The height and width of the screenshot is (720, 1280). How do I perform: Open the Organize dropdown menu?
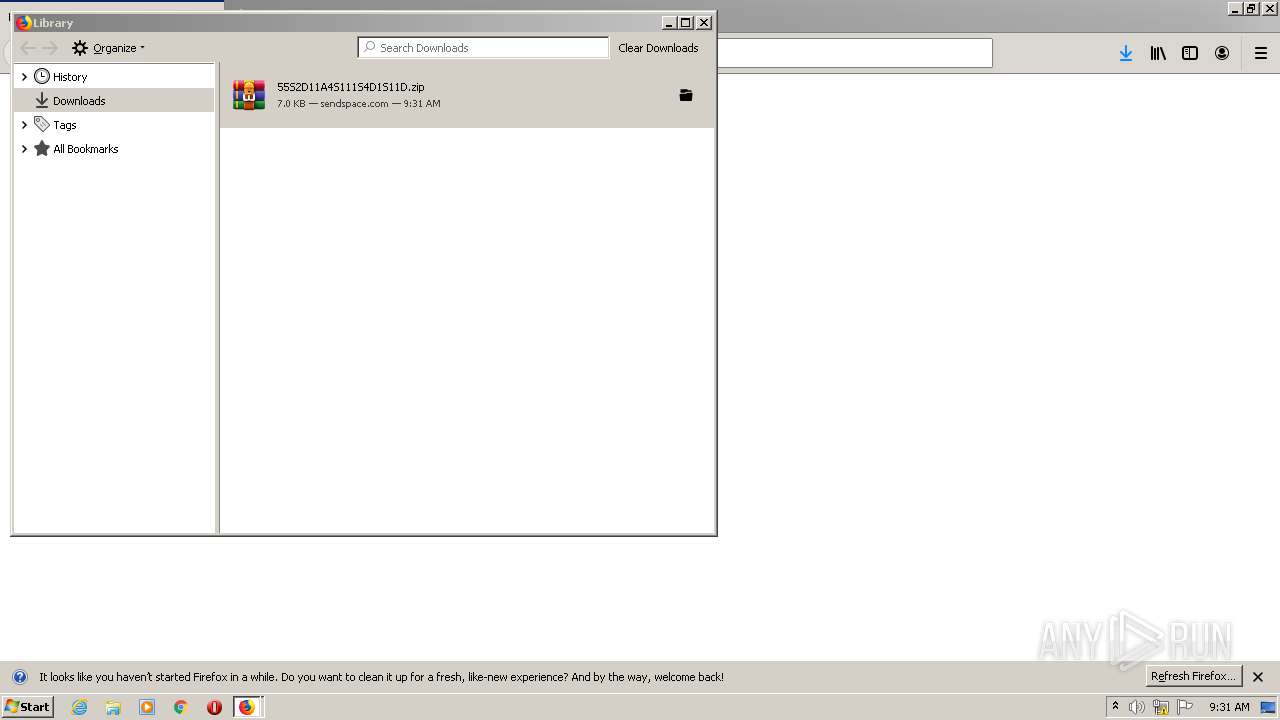(x=108, y=48)
